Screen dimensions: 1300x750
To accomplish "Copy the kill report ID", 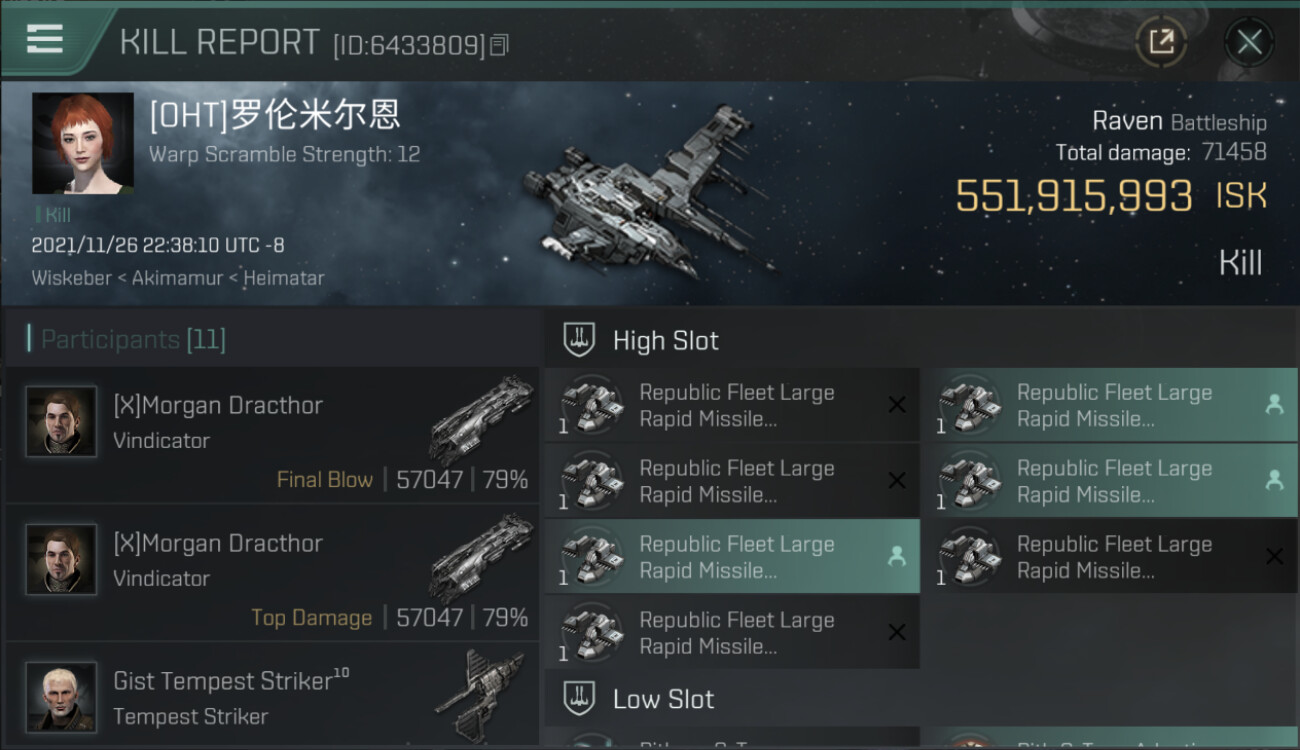I will pyautogui.click(x=499, y=45).
